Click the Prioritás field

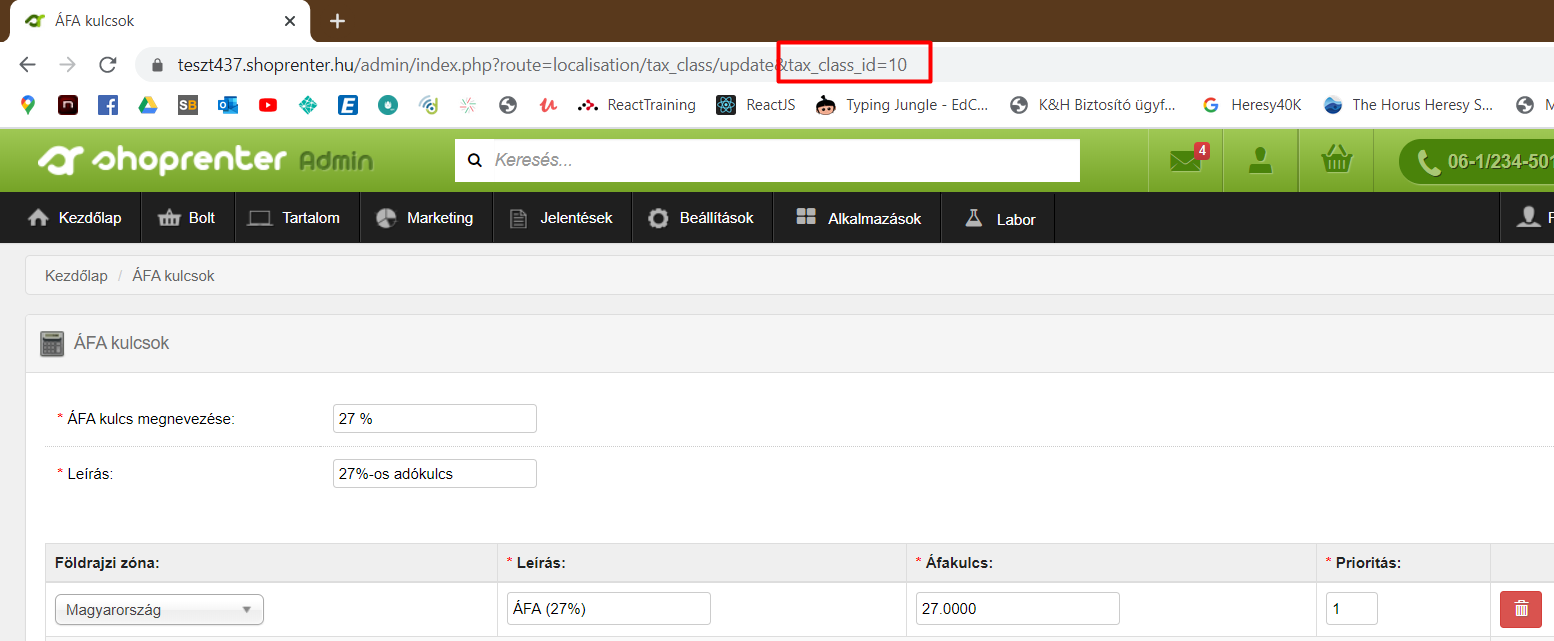1352,608
